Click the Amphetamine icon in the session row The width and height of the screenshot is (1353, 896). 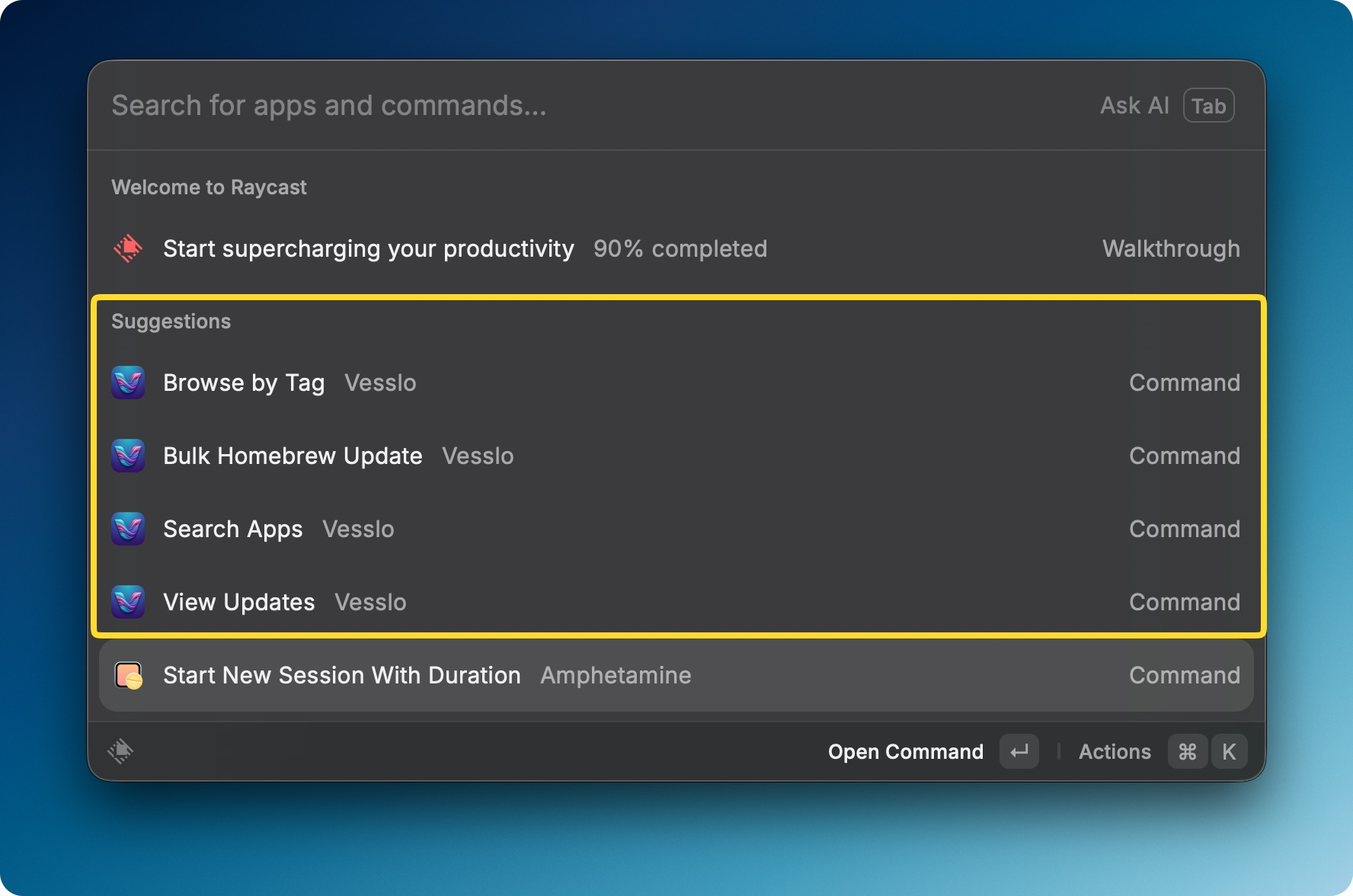point(128,675)
